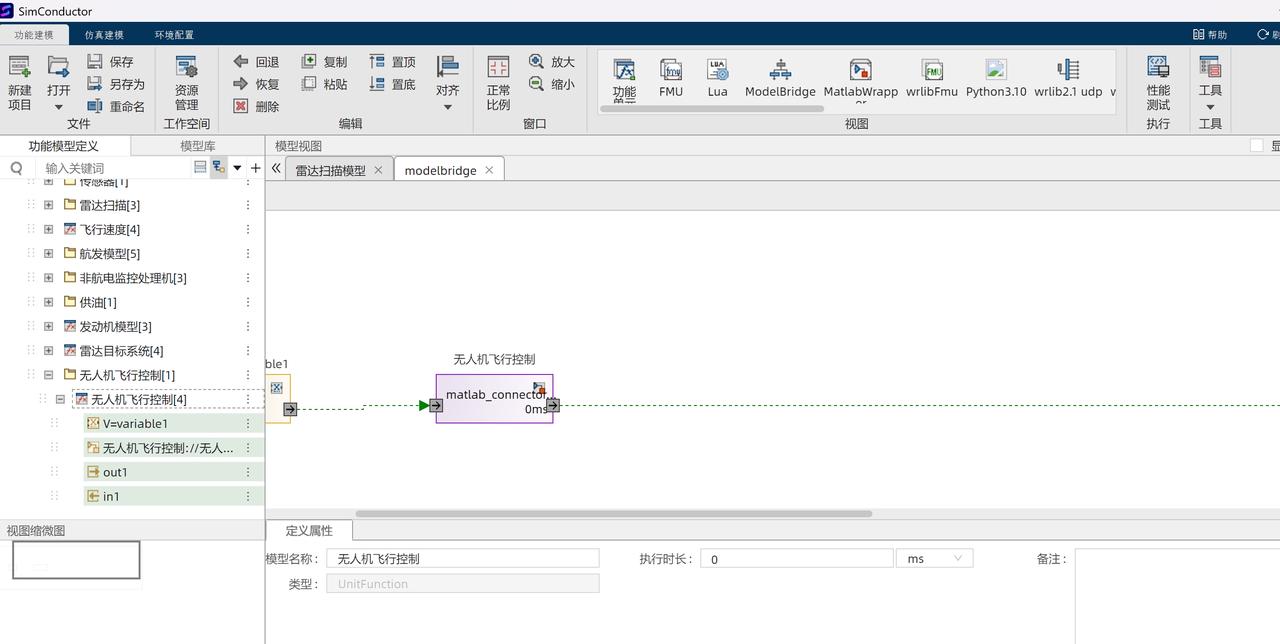Click the Save icon in toolbar

tap(95, 62)
